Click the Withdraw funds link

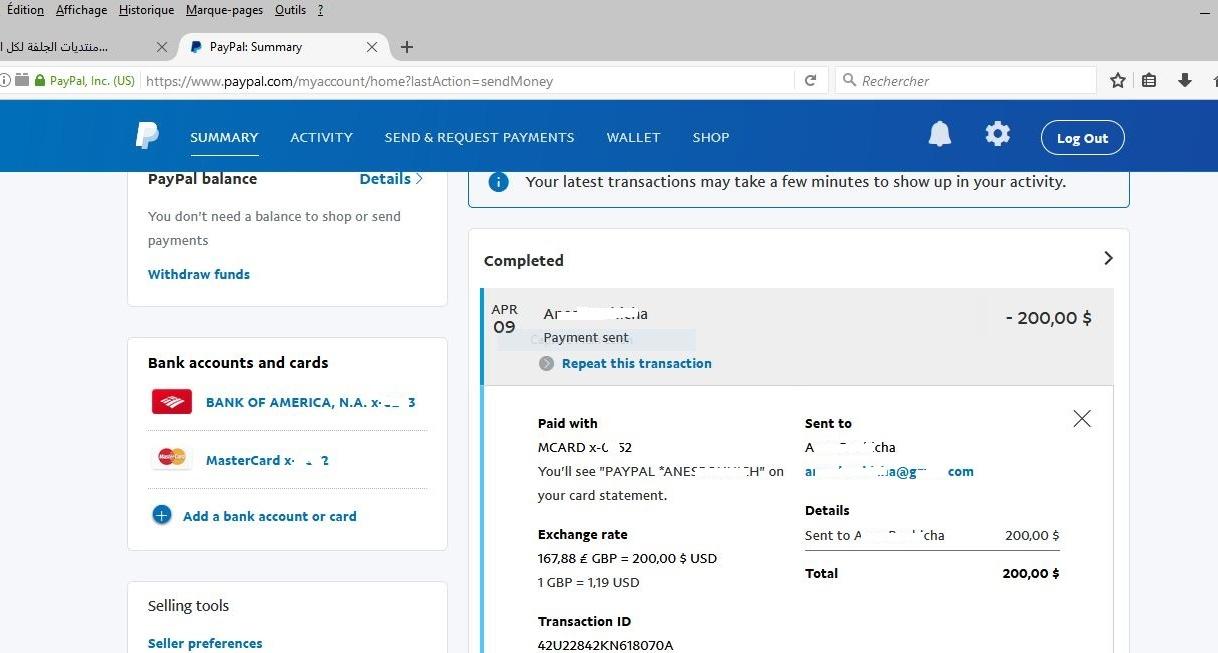199,274
